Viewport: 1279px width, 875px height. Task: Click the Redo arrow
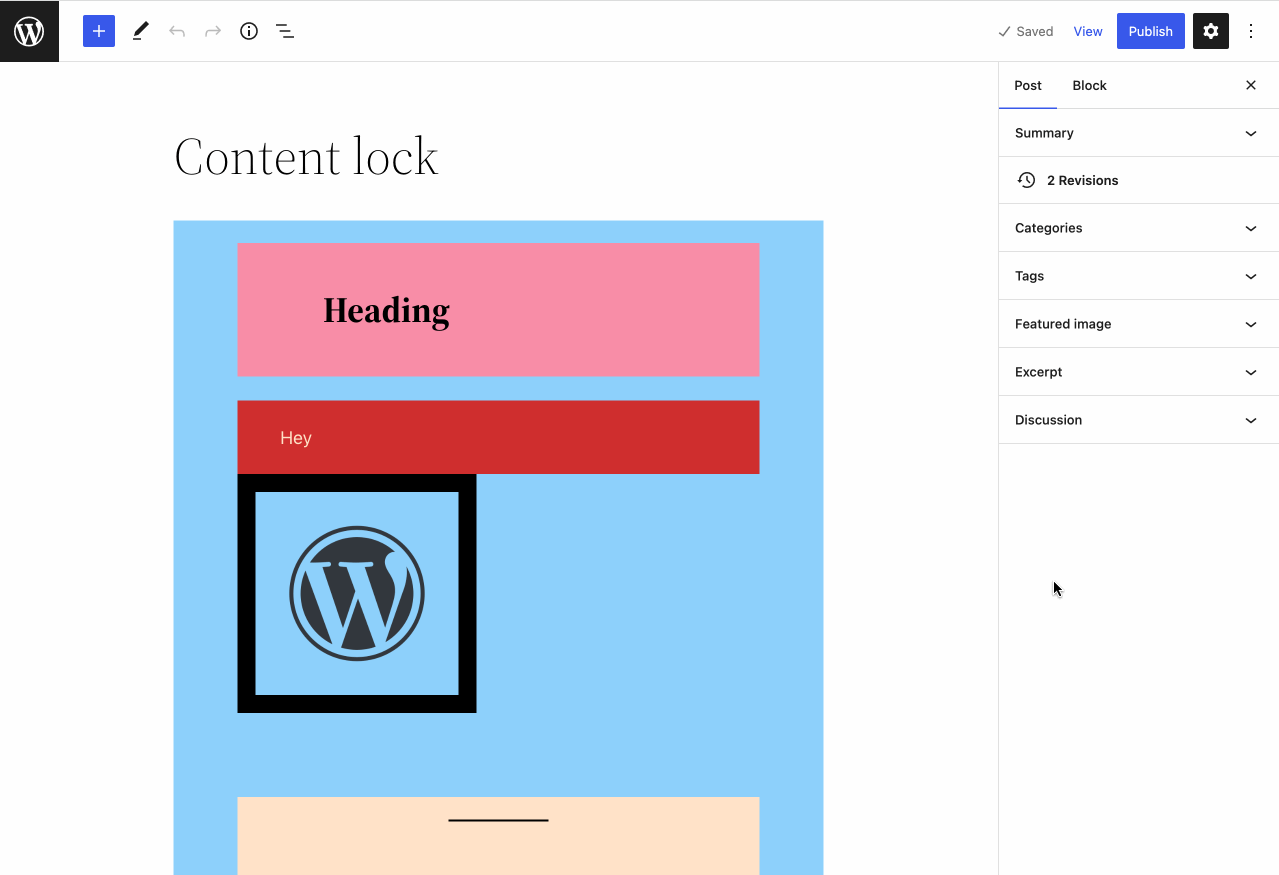tap(213, 31)
